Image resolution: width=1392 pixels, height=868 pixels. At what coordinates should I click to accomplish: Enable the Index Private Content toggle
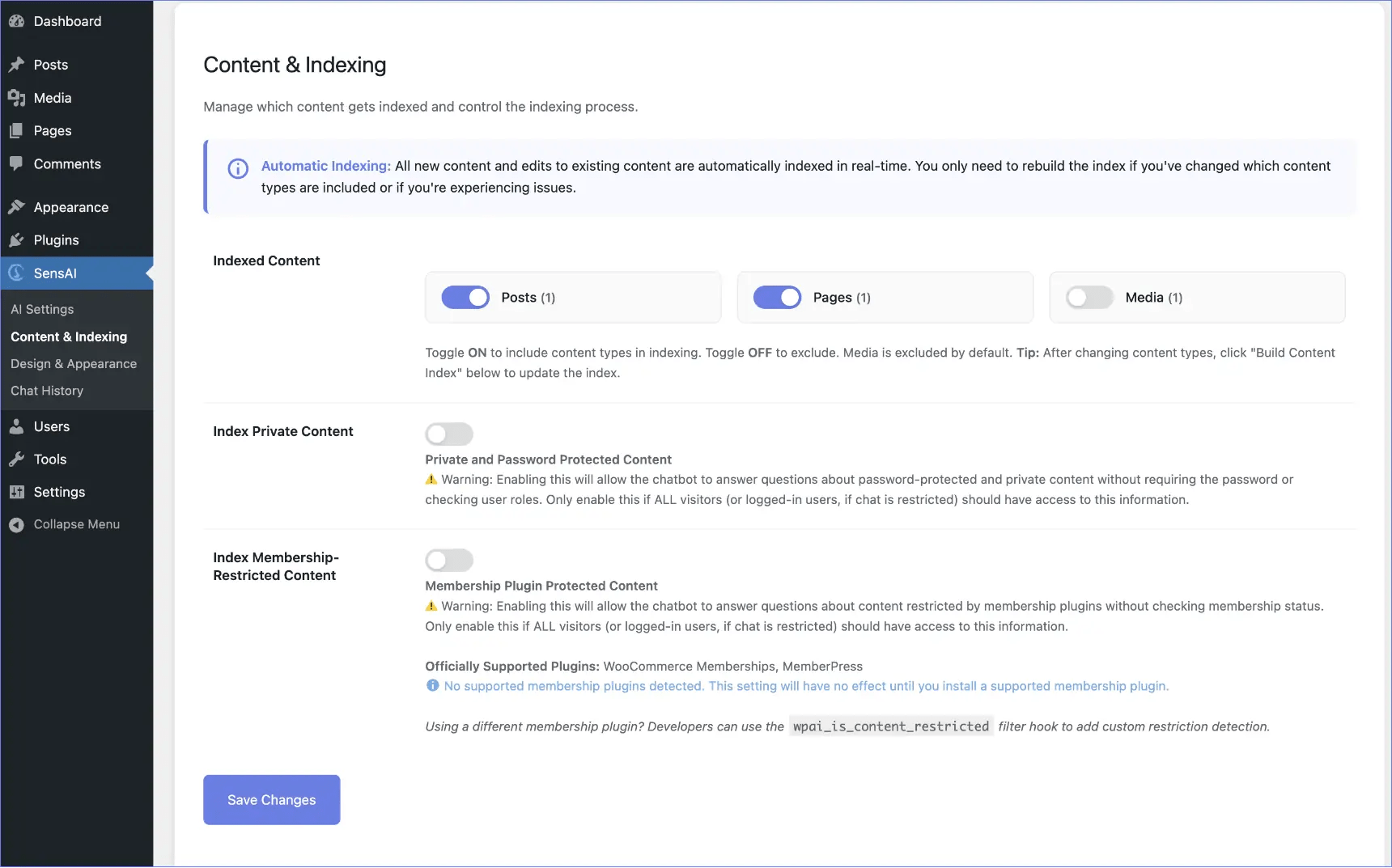pos(449,434)
